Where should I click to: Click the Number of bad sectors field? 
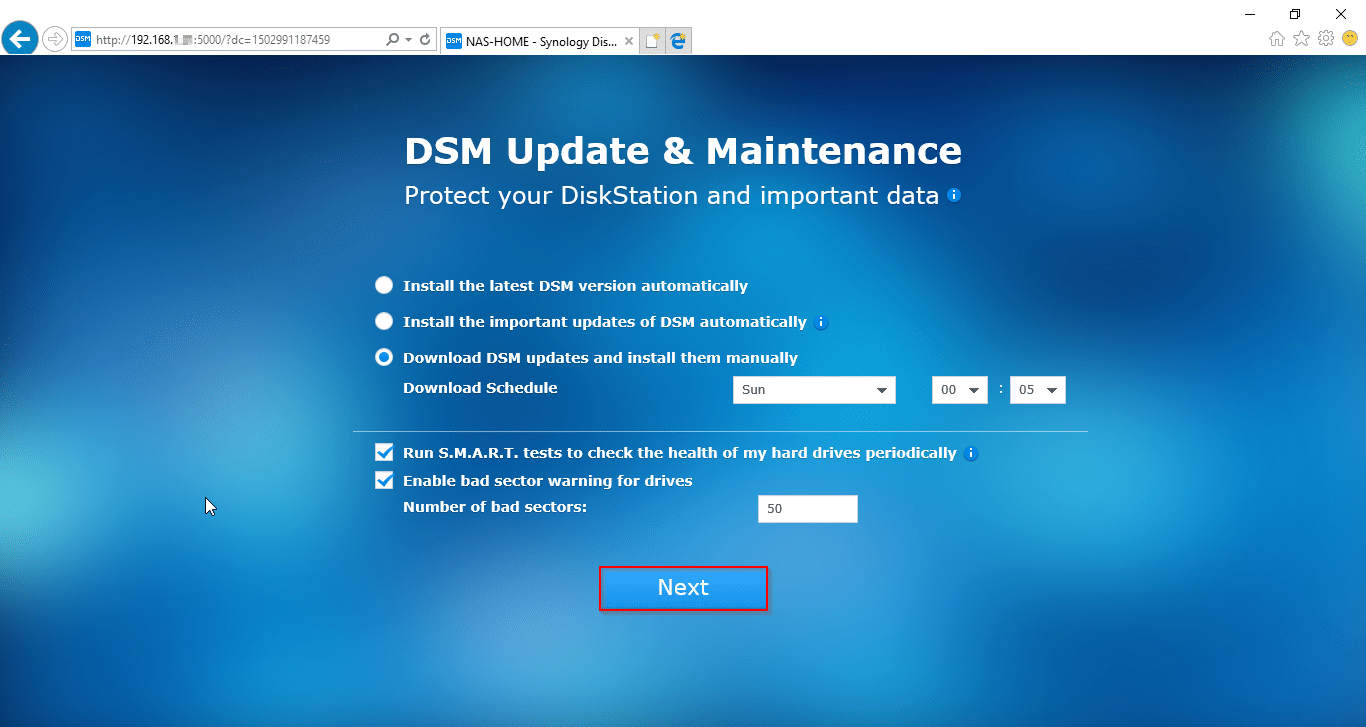(808, 509)
